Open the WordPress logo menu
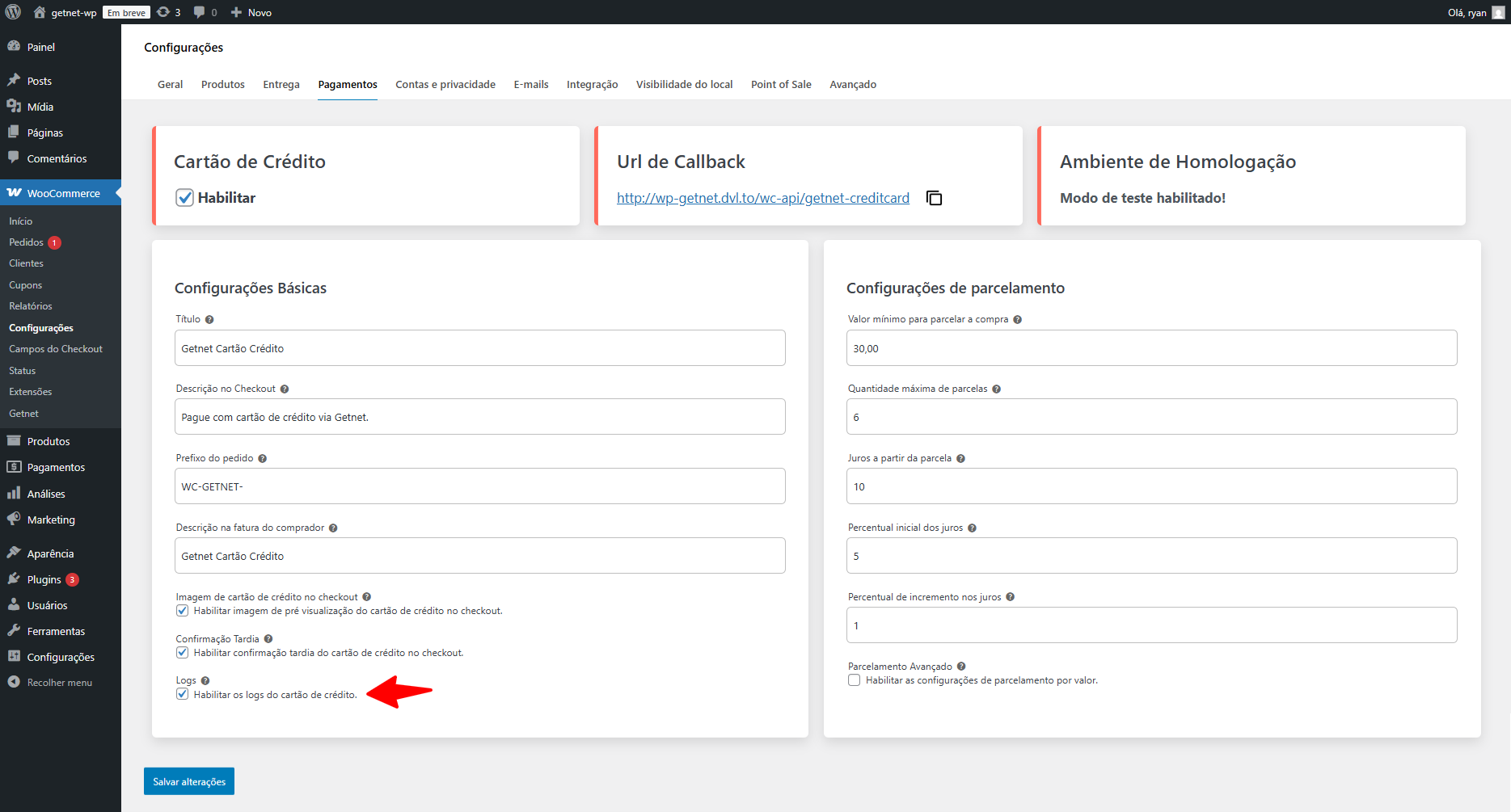 13,12
